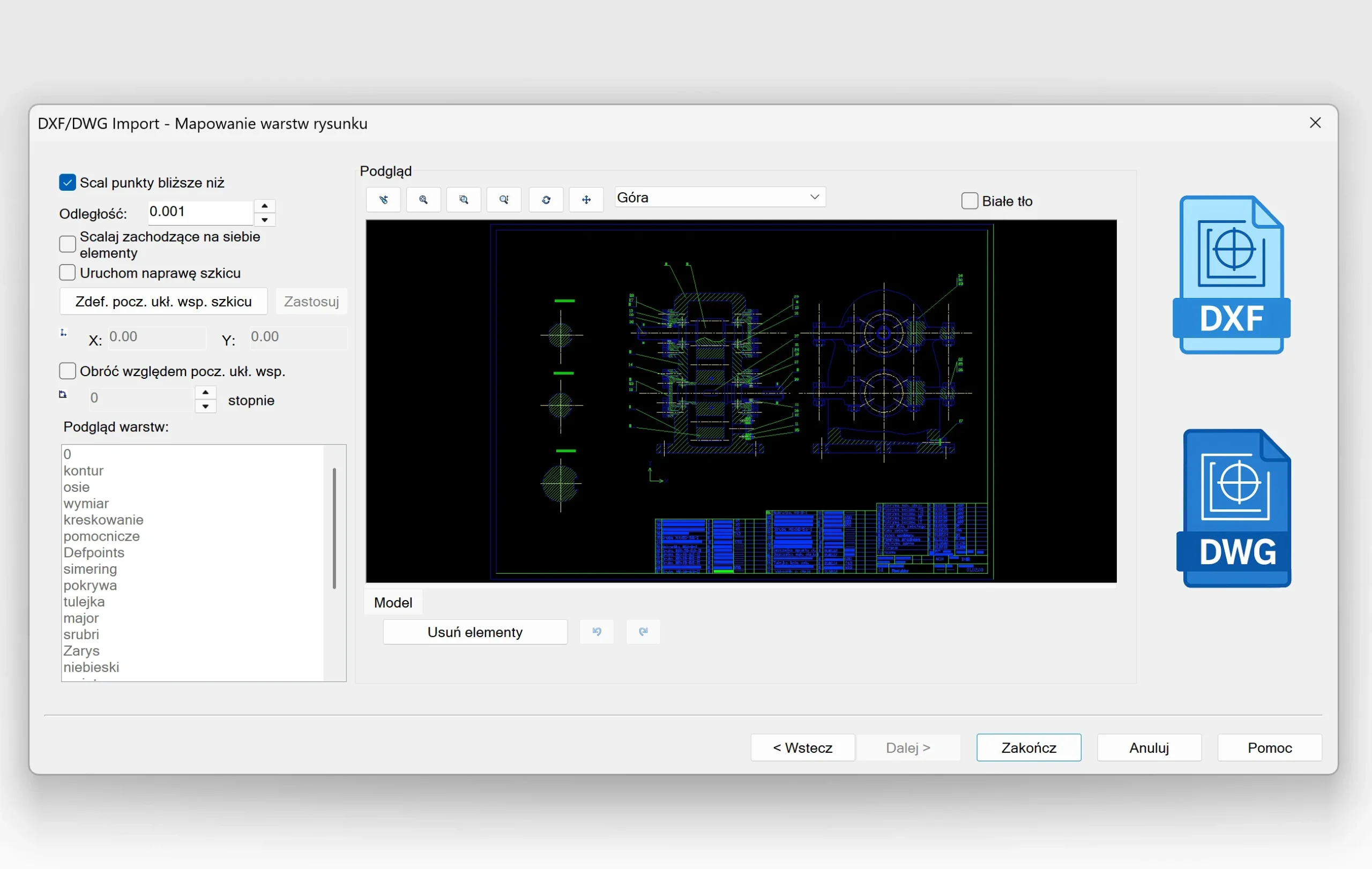
Task: Decrease rotation degrees with down arrow
Action: pos(205,407)
